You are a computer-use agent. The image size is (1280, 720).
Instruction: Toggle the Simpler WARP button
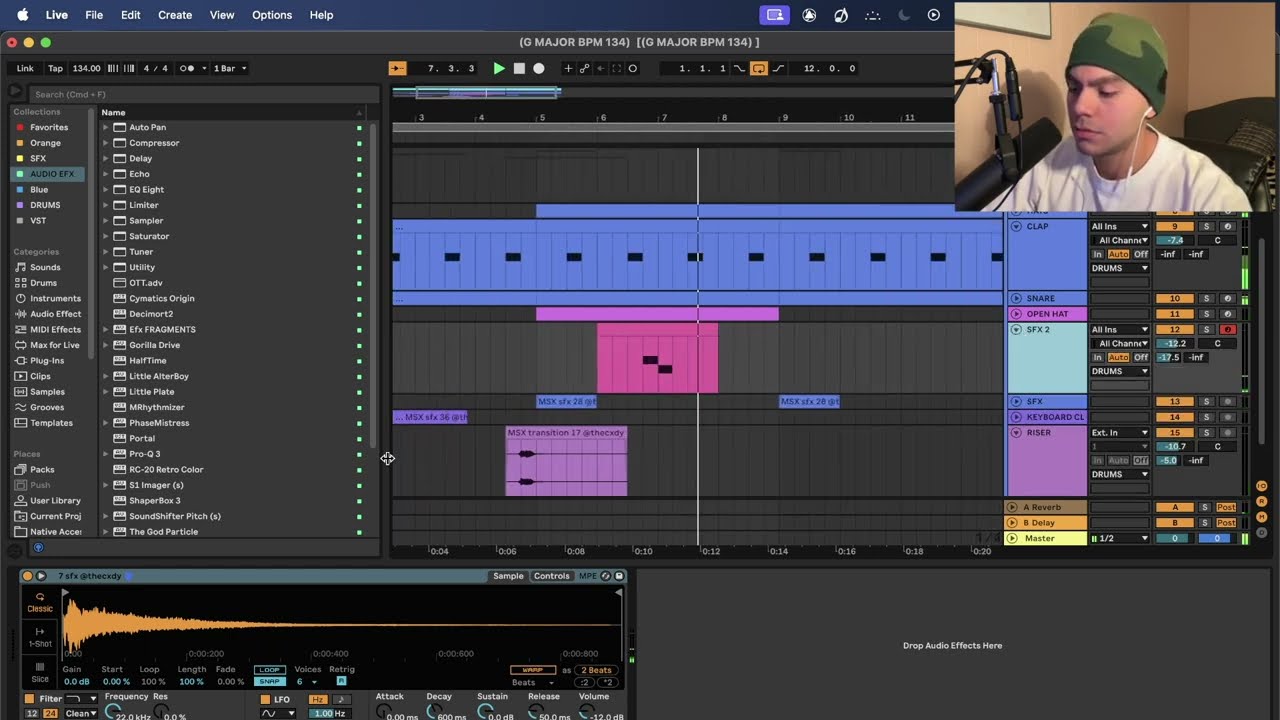pyautogui.click(x=533, y=670)
